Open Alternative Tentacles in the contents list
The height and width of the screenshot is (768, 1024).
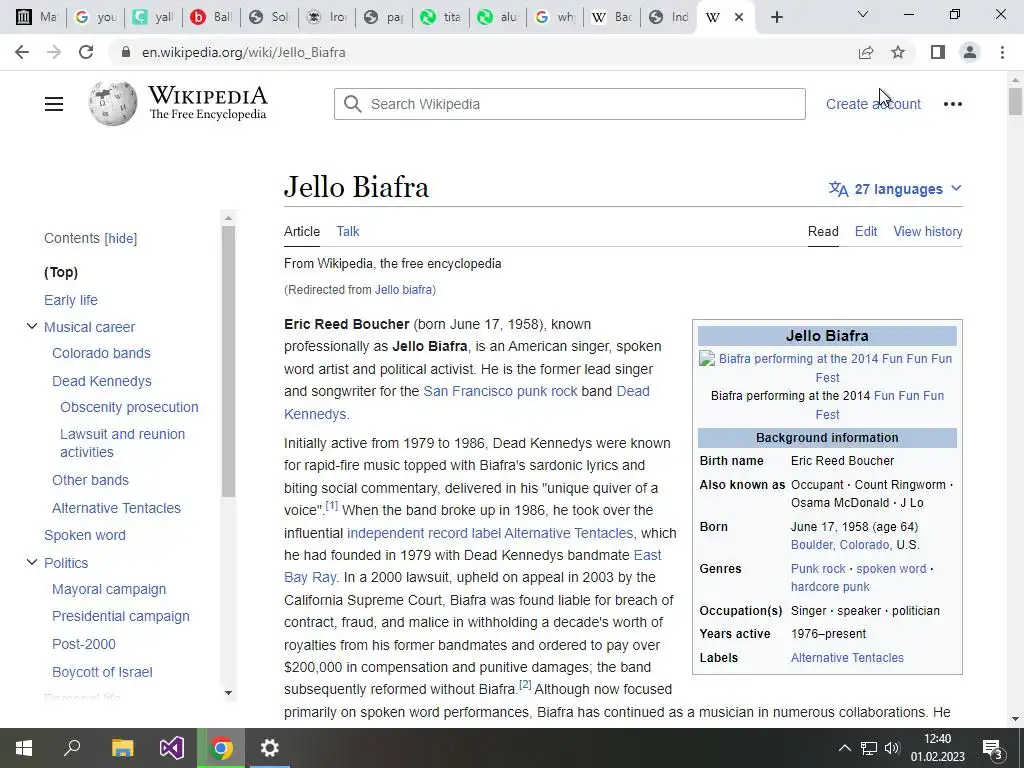(x=116, y=508)
